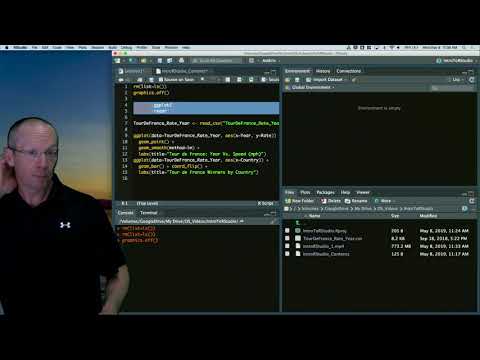Click the find magnifier icon in editor toolbar
Viewport: 480px width, 360px height.
coord(202,80)
